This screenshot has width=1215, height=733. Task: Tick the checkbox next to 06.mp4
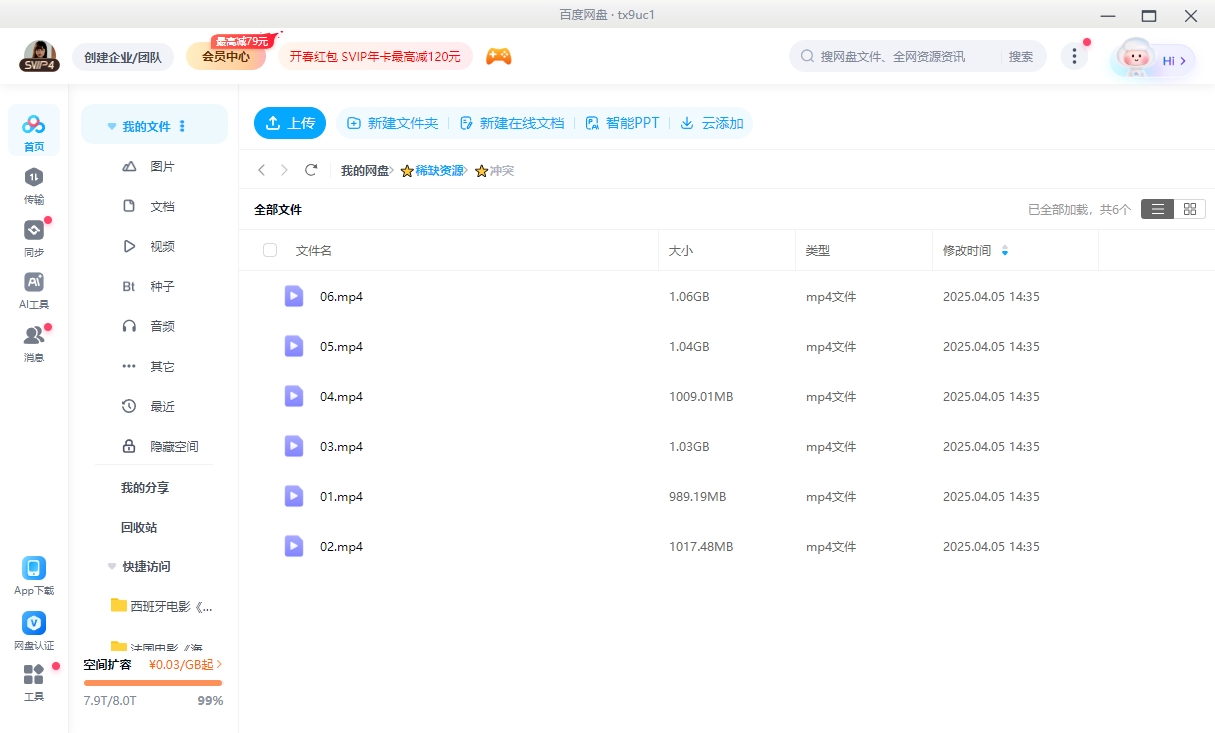(x=270, y=296)
